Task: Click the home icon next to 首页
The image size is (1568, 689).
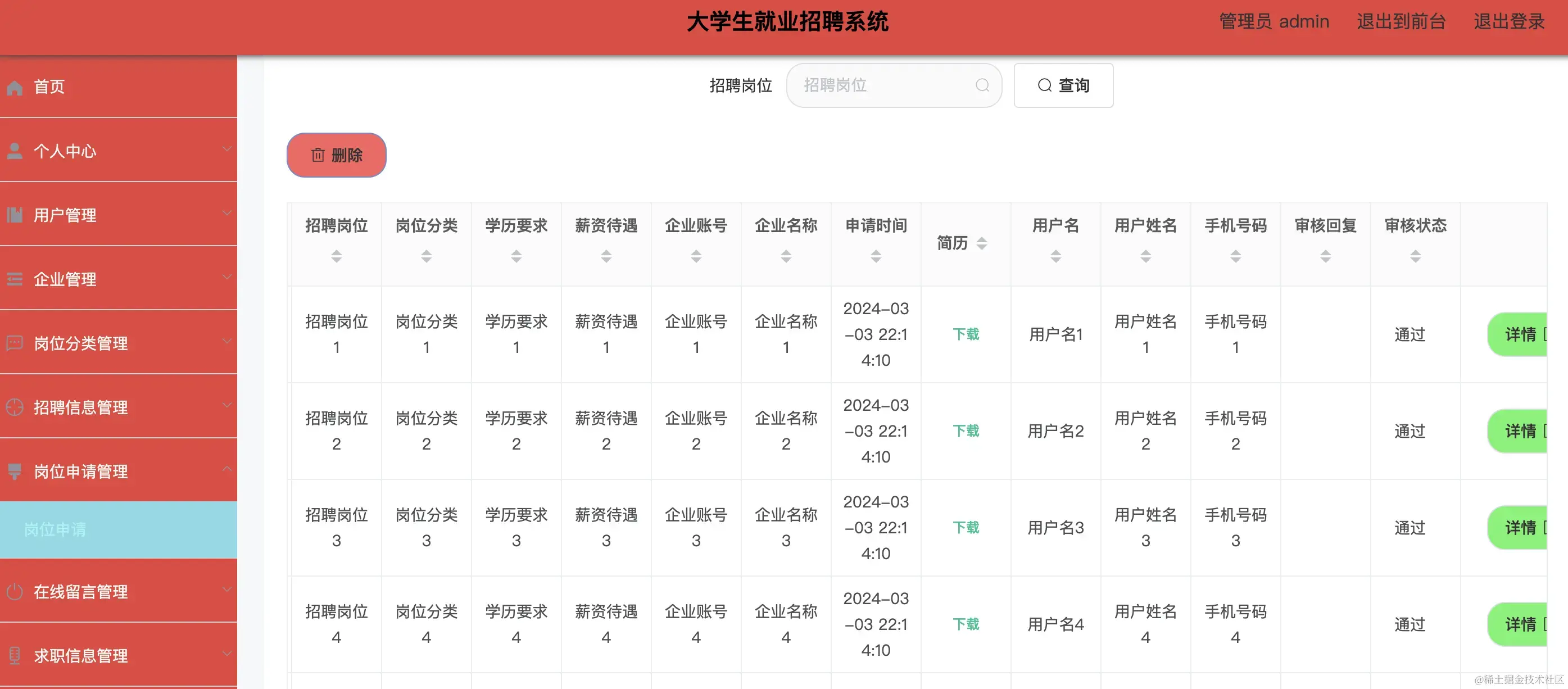Action: [x=15, y=87]
